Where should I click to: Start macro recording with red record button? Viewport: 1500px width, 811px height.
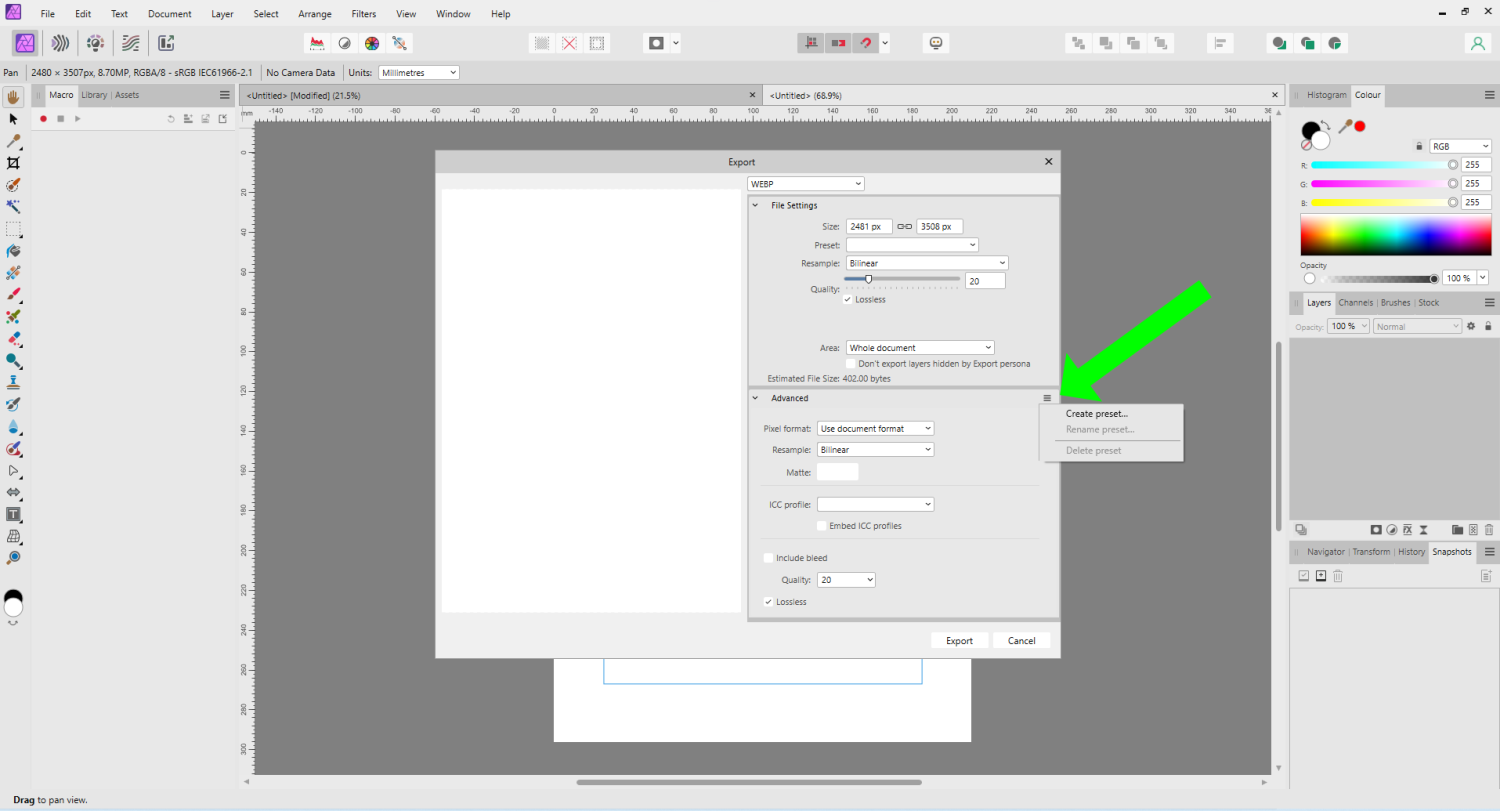point(43,119)
